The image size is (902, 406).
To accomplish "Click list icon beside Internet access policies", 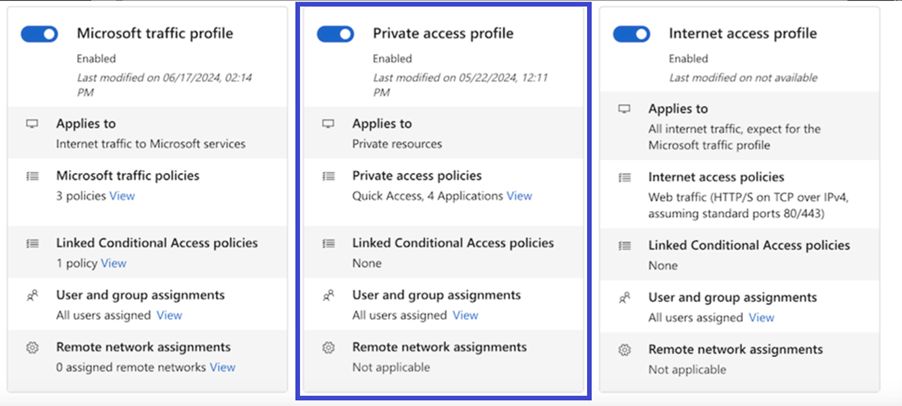I will coord(624,178).
